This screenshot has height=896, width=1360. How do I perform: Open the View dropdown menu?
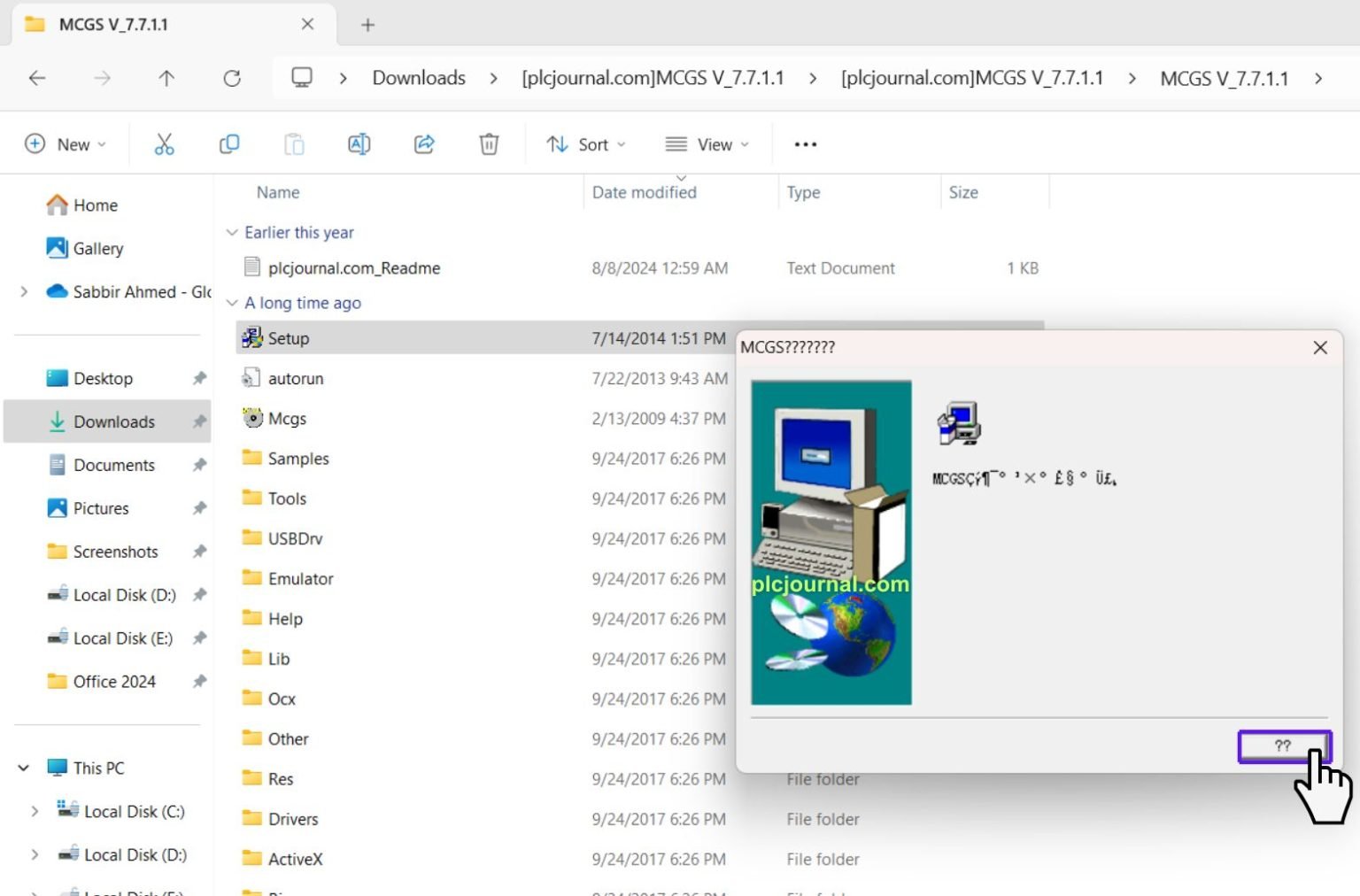coord(707,143)
